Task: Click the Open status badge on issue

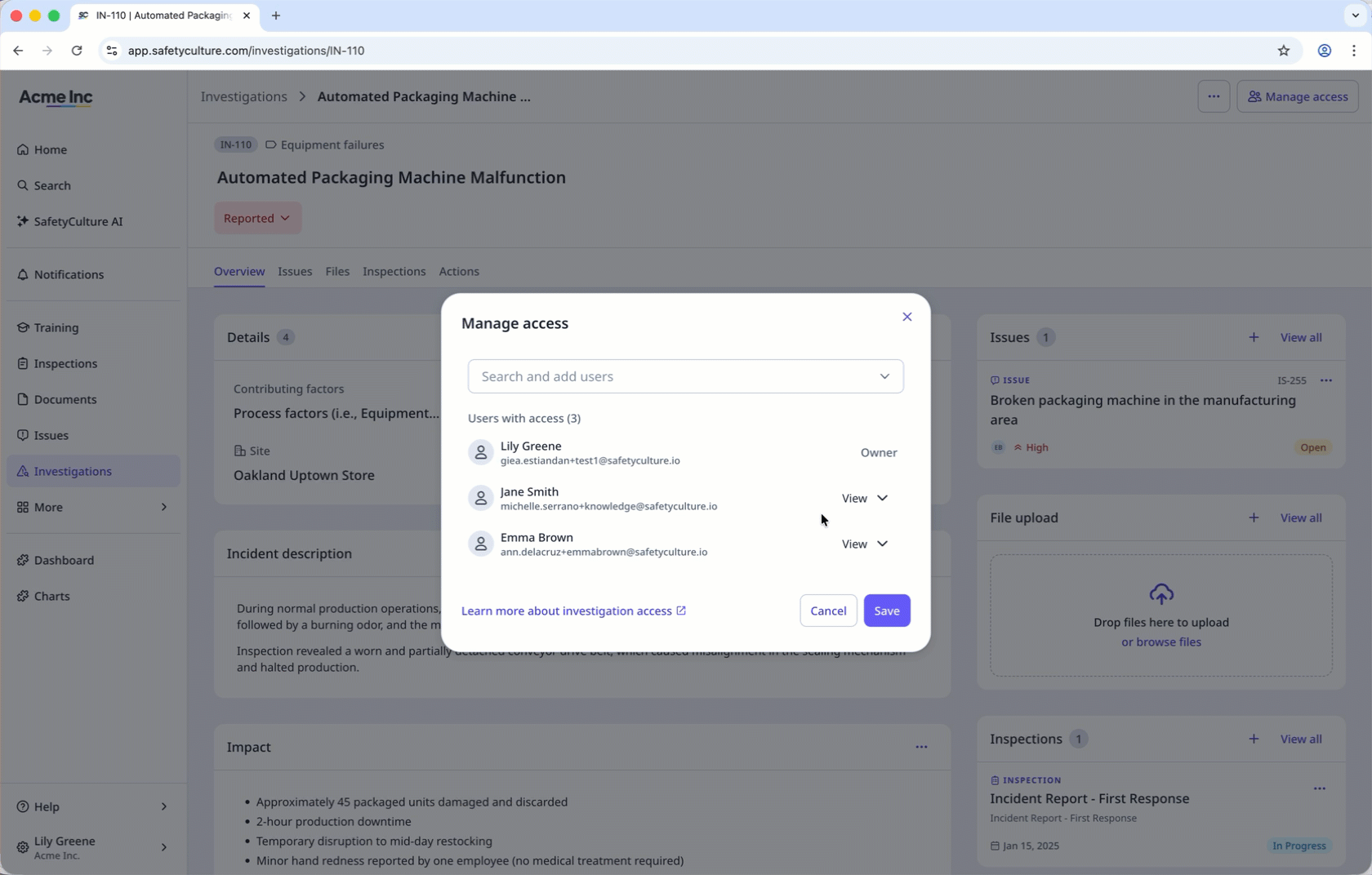Action: tap(1313, 447)
